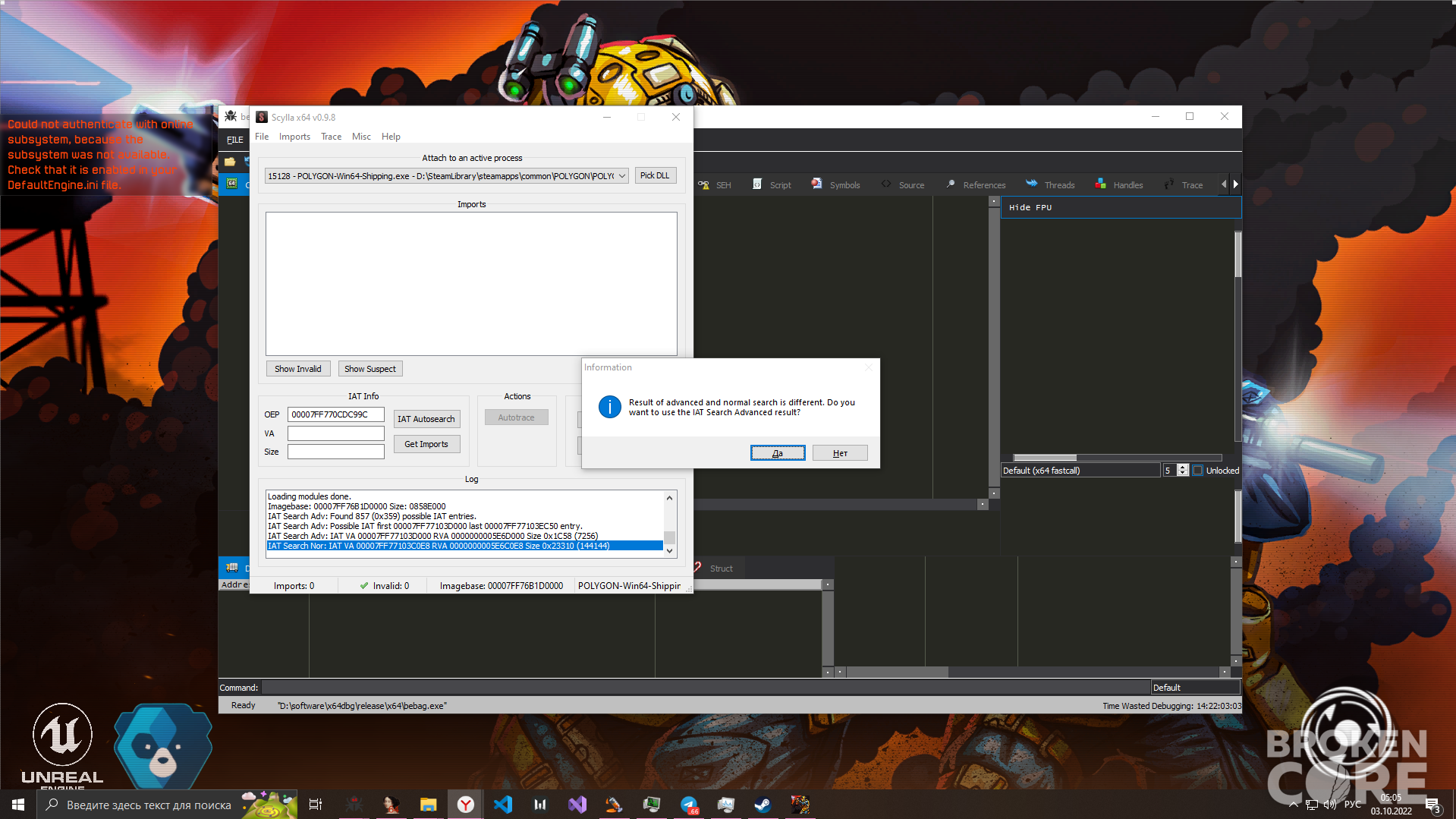Confirm with the Да button in Information dialog
Screen dimensions: 1456x819
tap(778, 453)
